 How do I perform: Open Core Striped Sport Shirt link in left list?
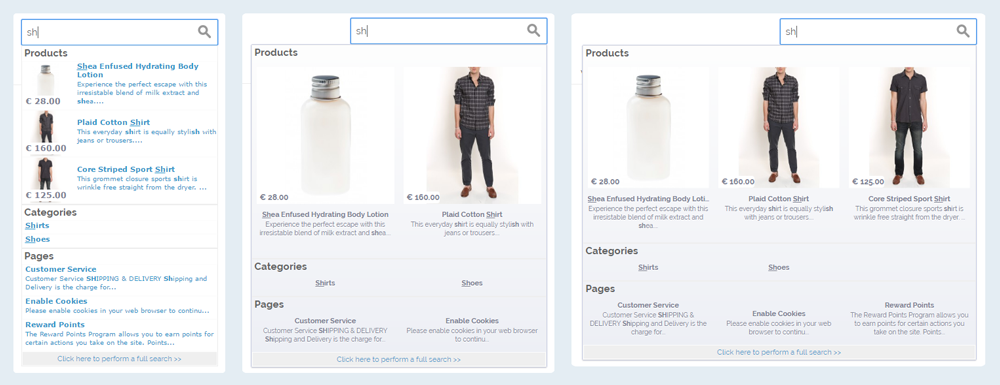click(x=126, y=170)
